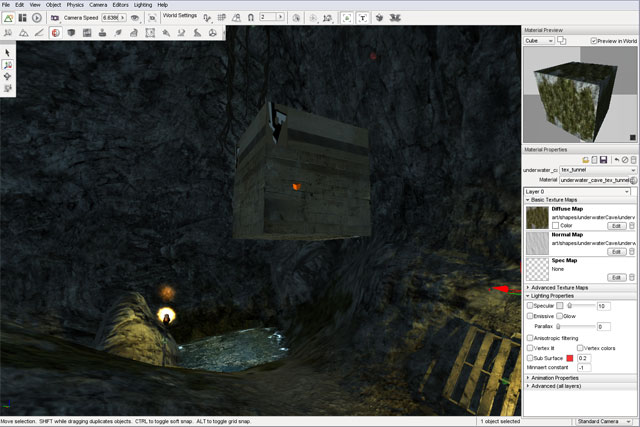Select the arrow selection tool

point(8,52)
